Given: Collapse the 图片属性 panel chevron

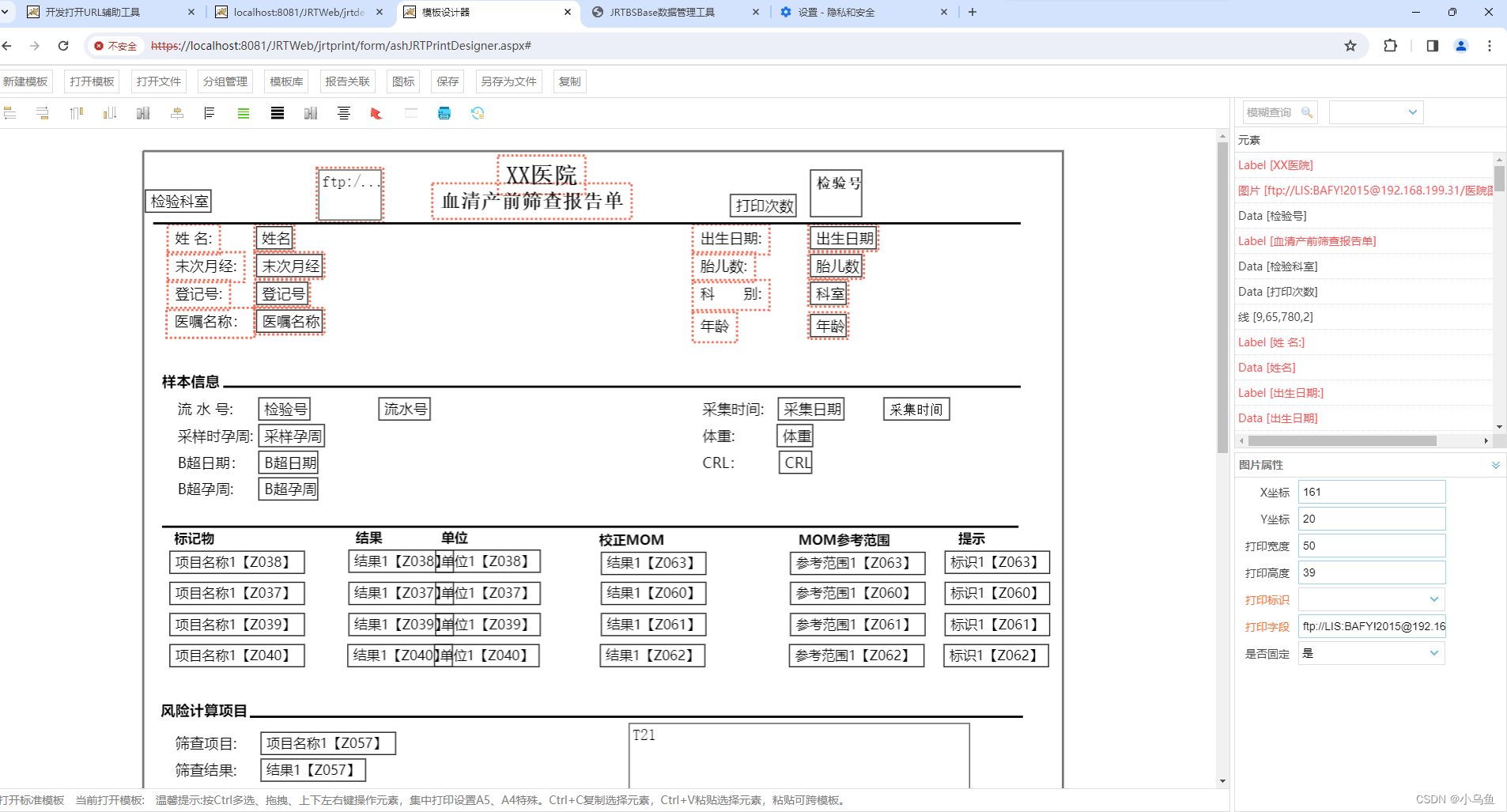Looking at the screenshot, I should (1496, 465).
